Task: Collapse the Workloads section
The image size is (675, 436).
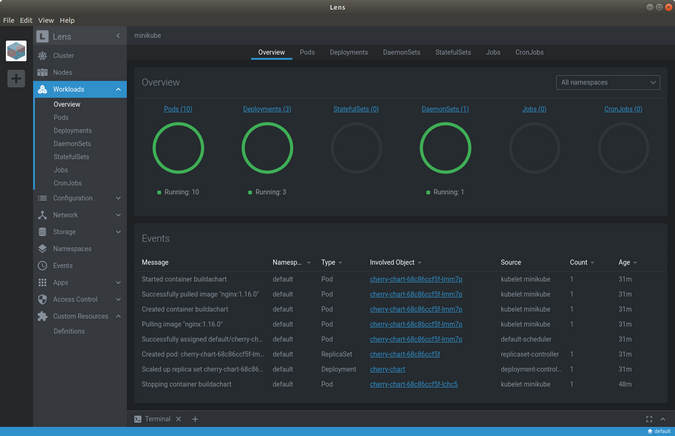Action: [118, 90]
